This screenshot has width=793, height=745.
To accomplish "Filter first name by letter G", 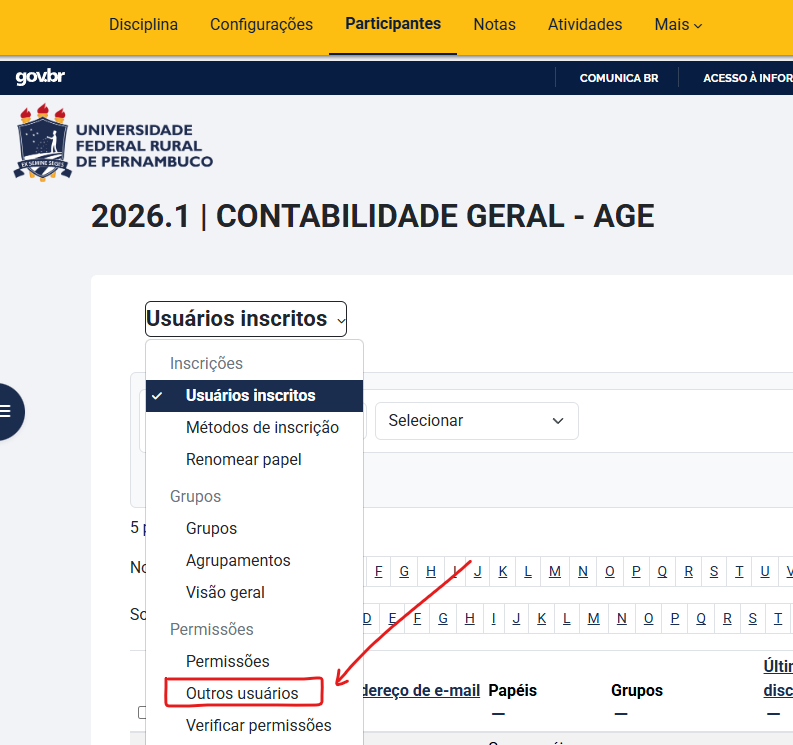I will point(404,572).
